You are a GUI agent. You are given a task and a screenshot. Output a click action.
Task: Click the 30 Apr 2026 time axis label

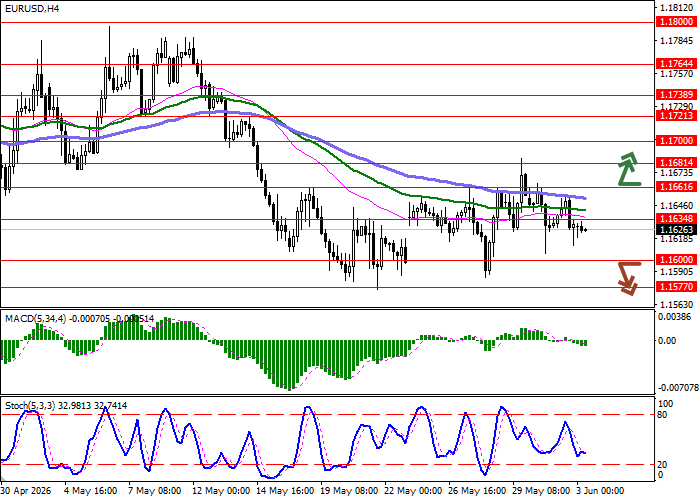click(26, 491)
